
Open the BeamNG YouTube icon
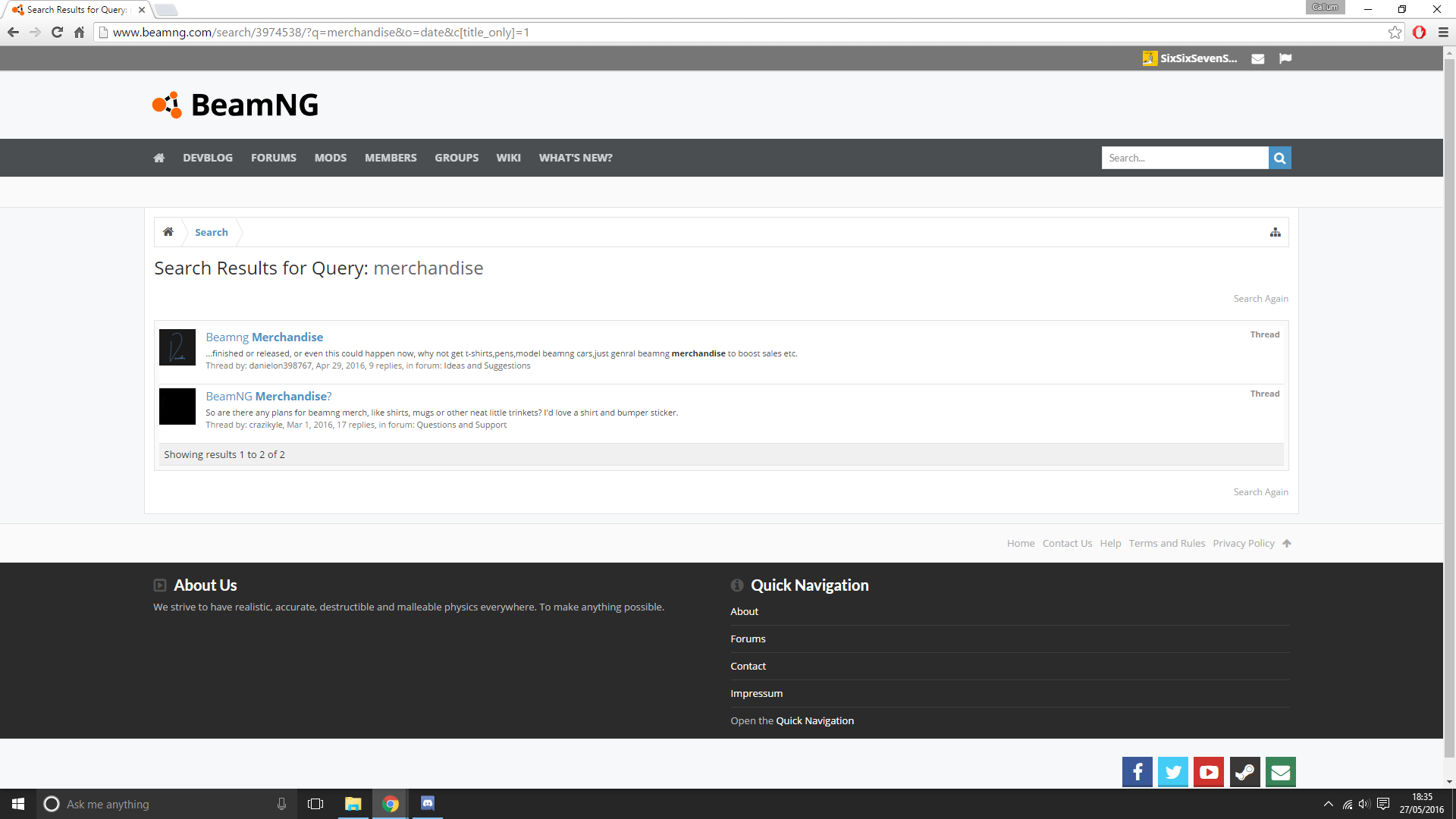click(x=1209, y=772)
